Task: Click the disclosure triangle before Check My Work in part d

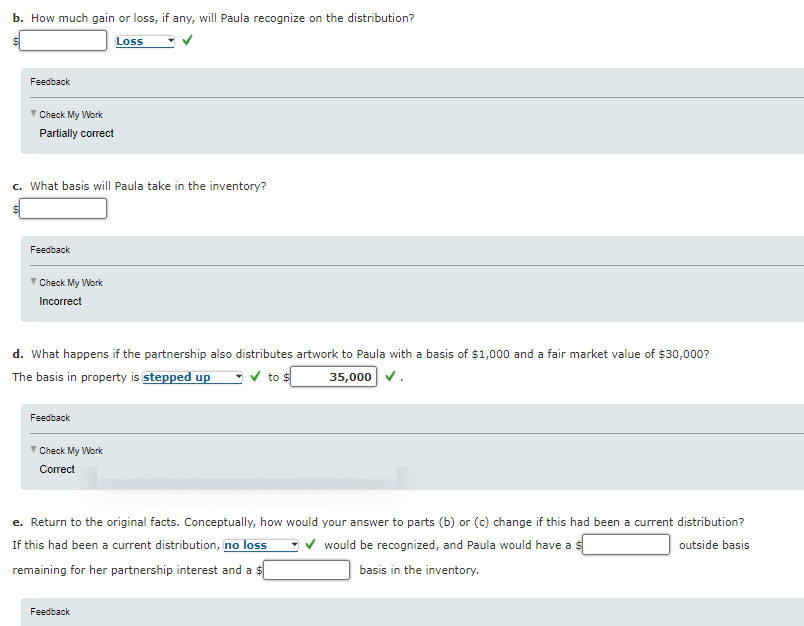Action: coord(33,450)
